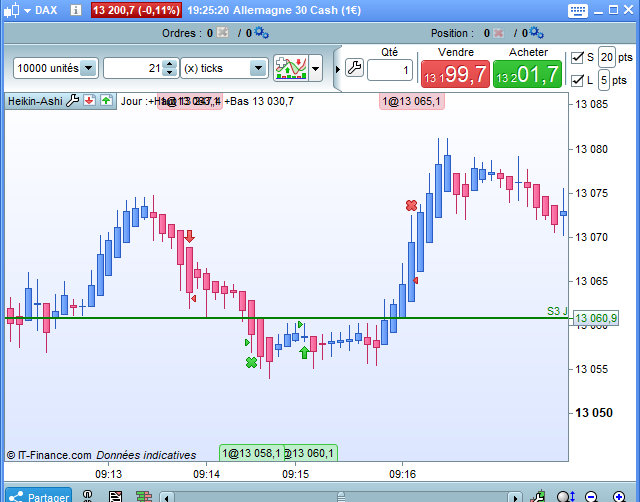Select the Heikin-Ashi label

click(35, 101)
